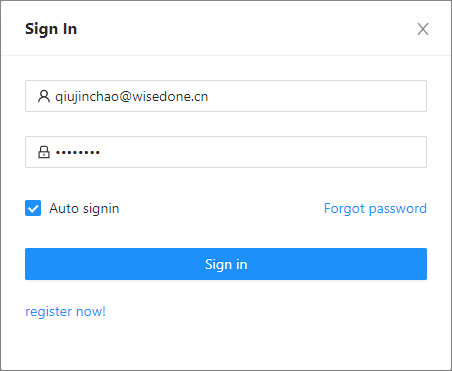
Task: Follow the register now! link
Action: coord(65,312)
